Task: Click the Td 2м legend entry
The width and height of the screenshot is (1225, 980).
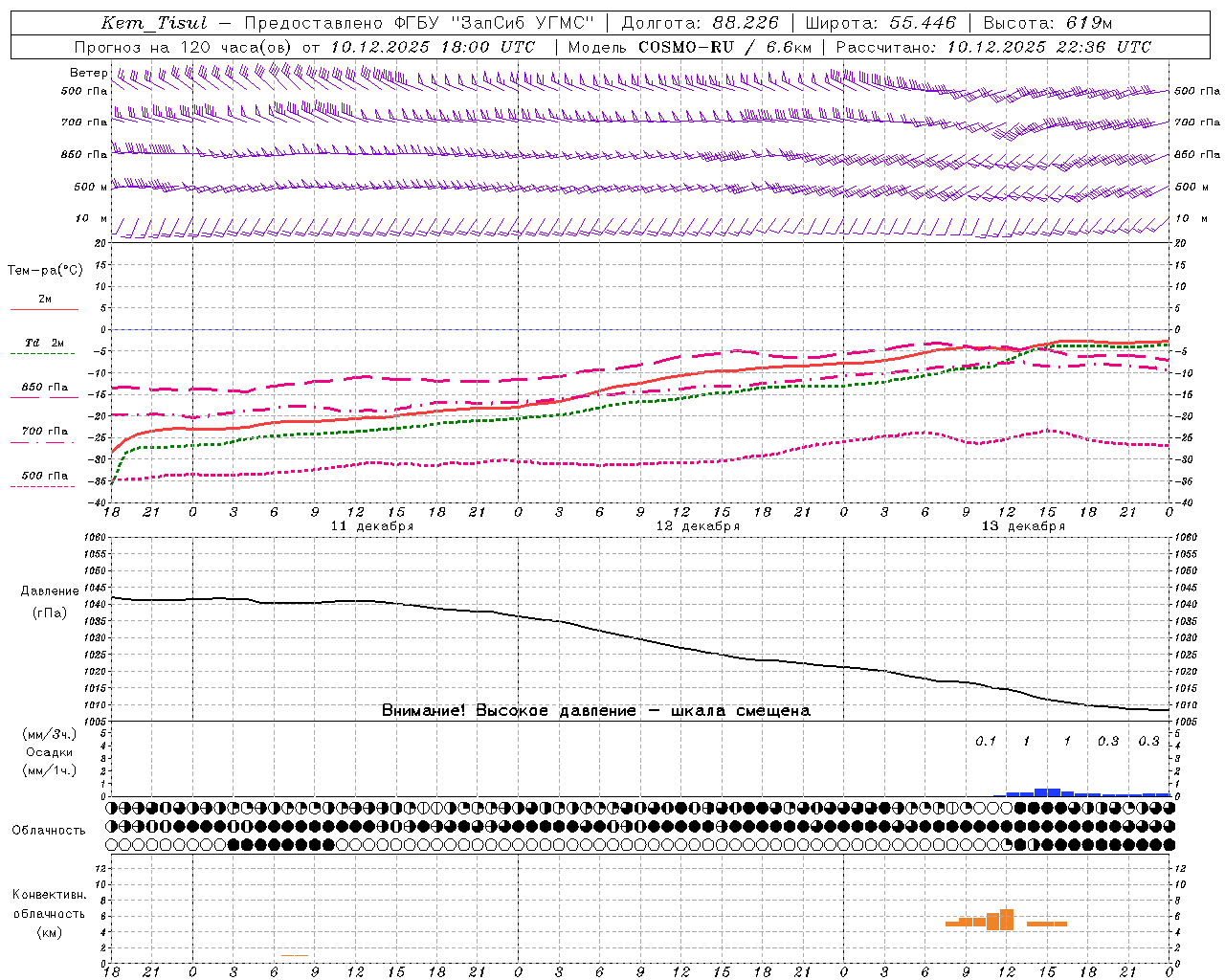Action: [x=45, y=343]
